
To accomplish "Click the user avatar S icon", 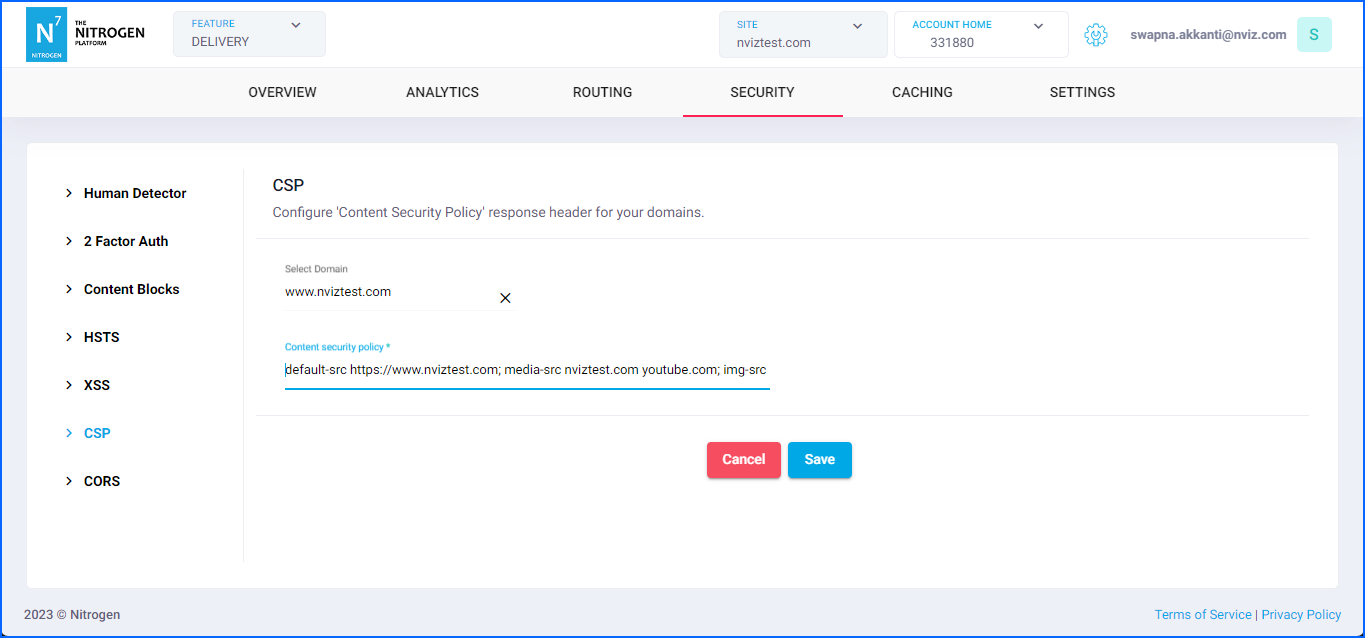I will (x=1313, y=35).
